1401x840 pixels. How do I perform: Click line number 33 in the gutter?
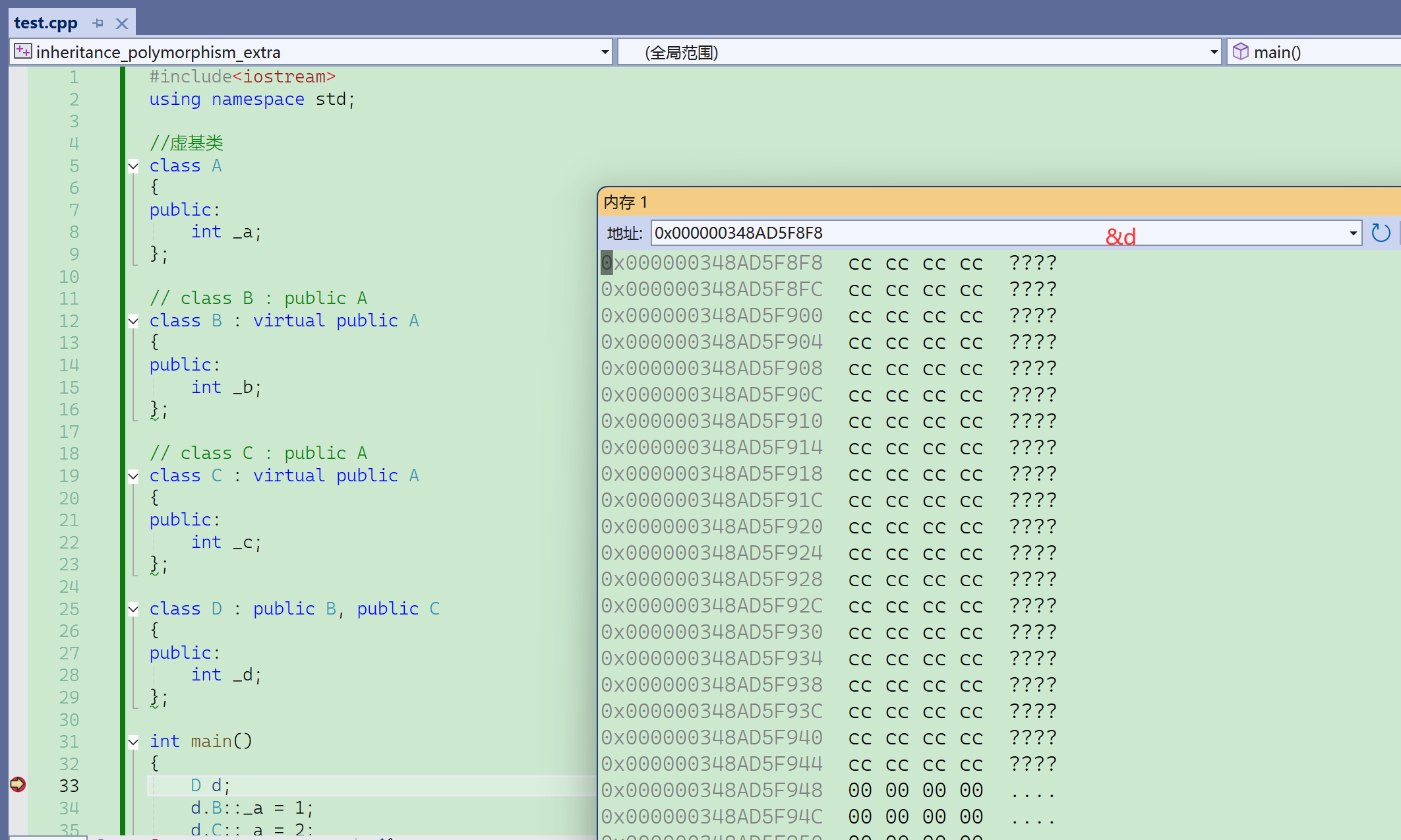pyautogui.click(x=69, y=786)
